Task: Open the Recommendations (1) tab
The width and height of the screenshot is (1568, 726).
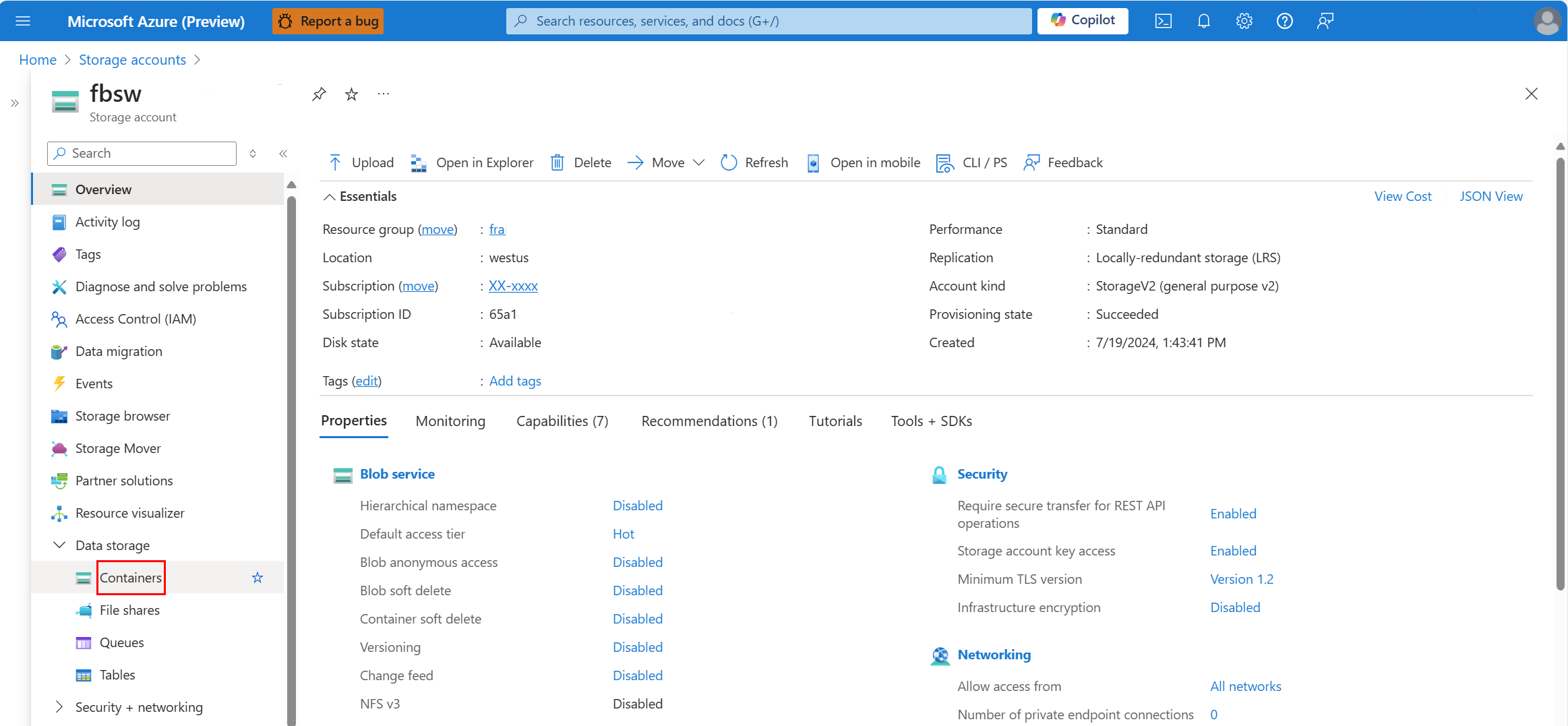Action: [x=709, y=421]
